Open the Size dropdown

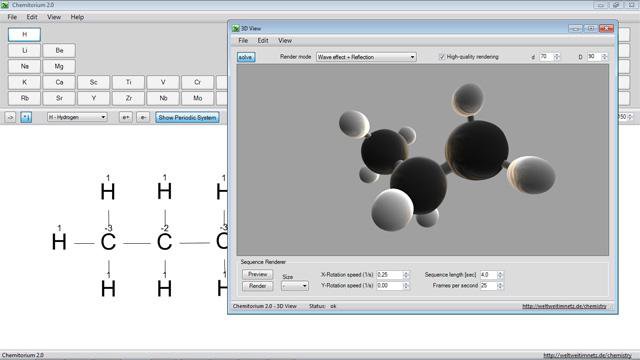(295, 286)
